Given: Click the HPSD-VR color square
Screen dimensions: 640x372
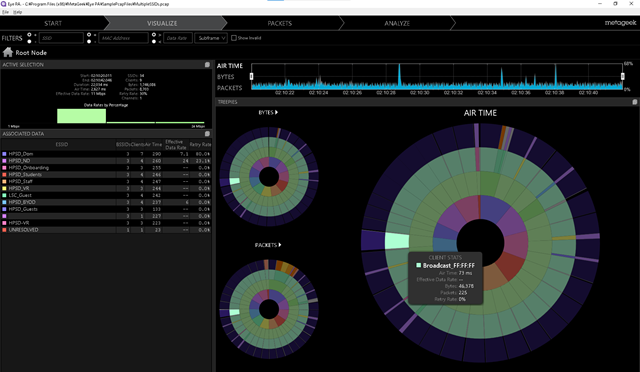Looking at the screenshot, I should [4, 223].
